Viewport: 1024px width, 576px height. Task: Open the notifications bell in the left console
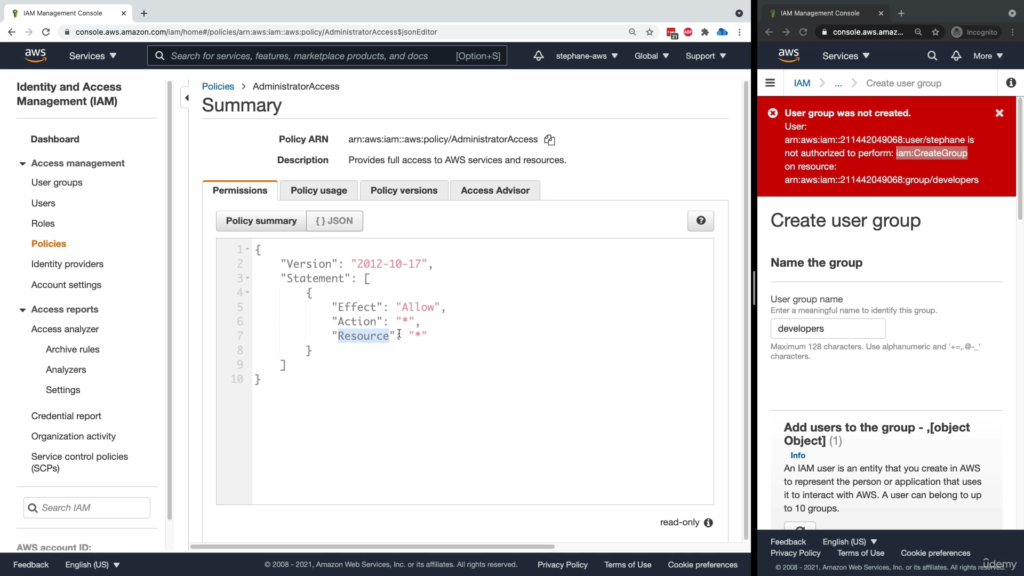pyautogui.click(x=538, y=56)
